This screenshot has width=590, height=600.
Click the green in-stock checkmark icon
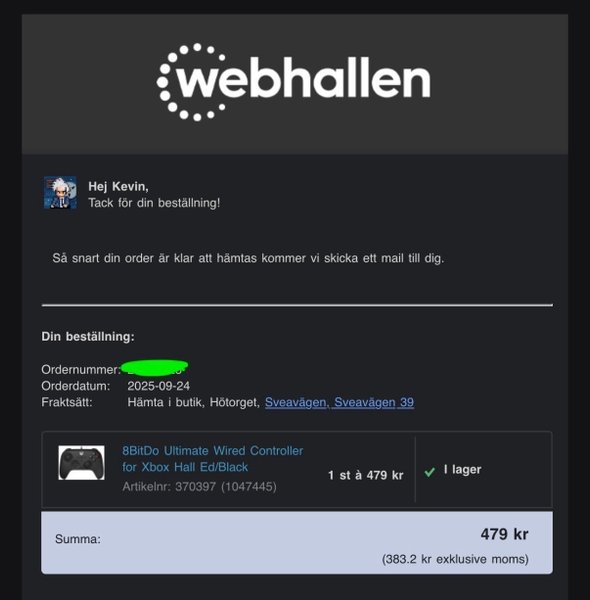(430, 471)
